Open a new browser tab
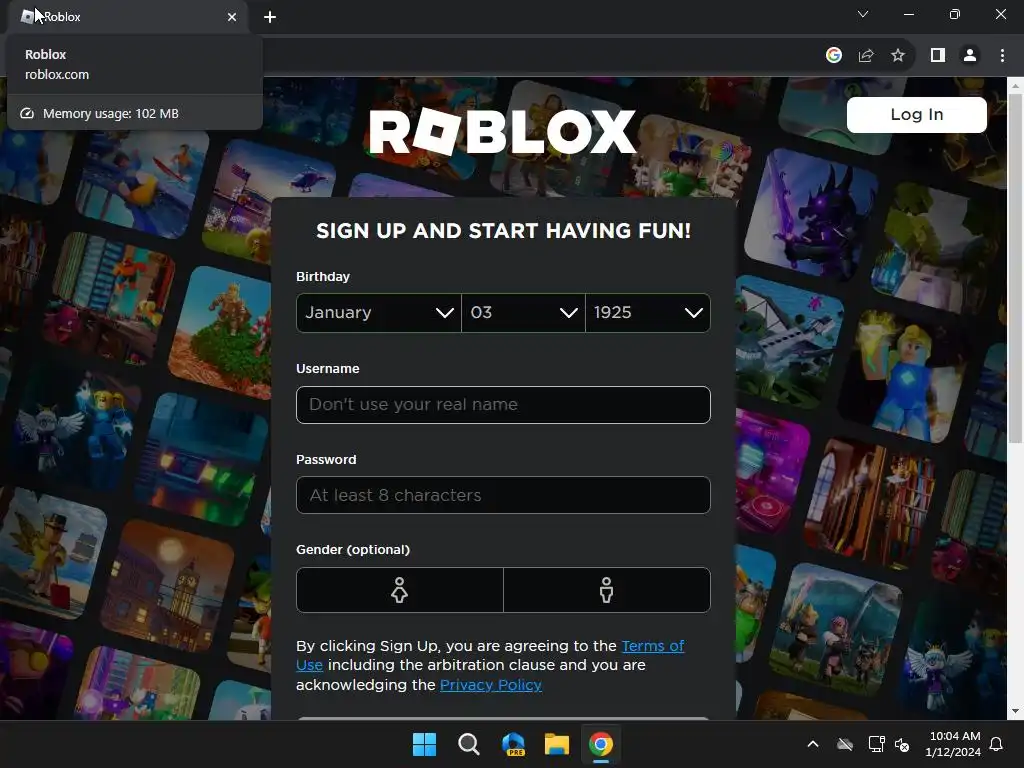This screenshot has width=1024, height=768. 270,17
